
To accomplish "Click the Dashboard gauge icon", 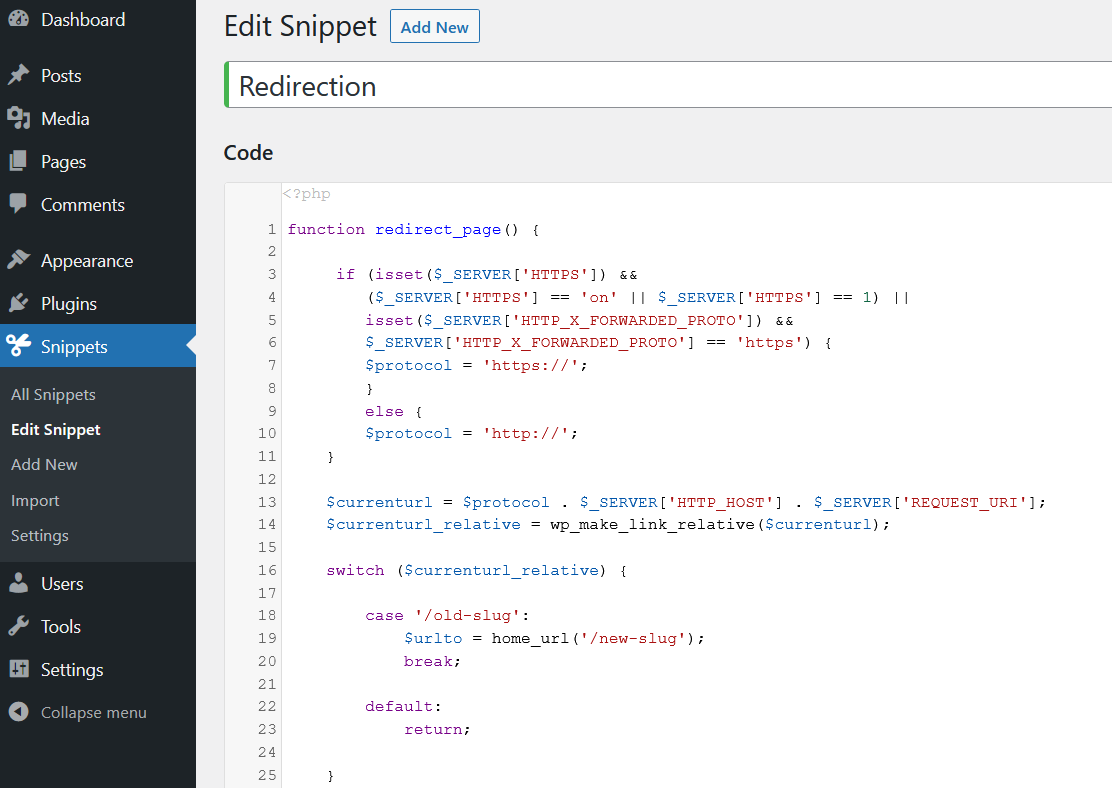I will click(18, 19).
